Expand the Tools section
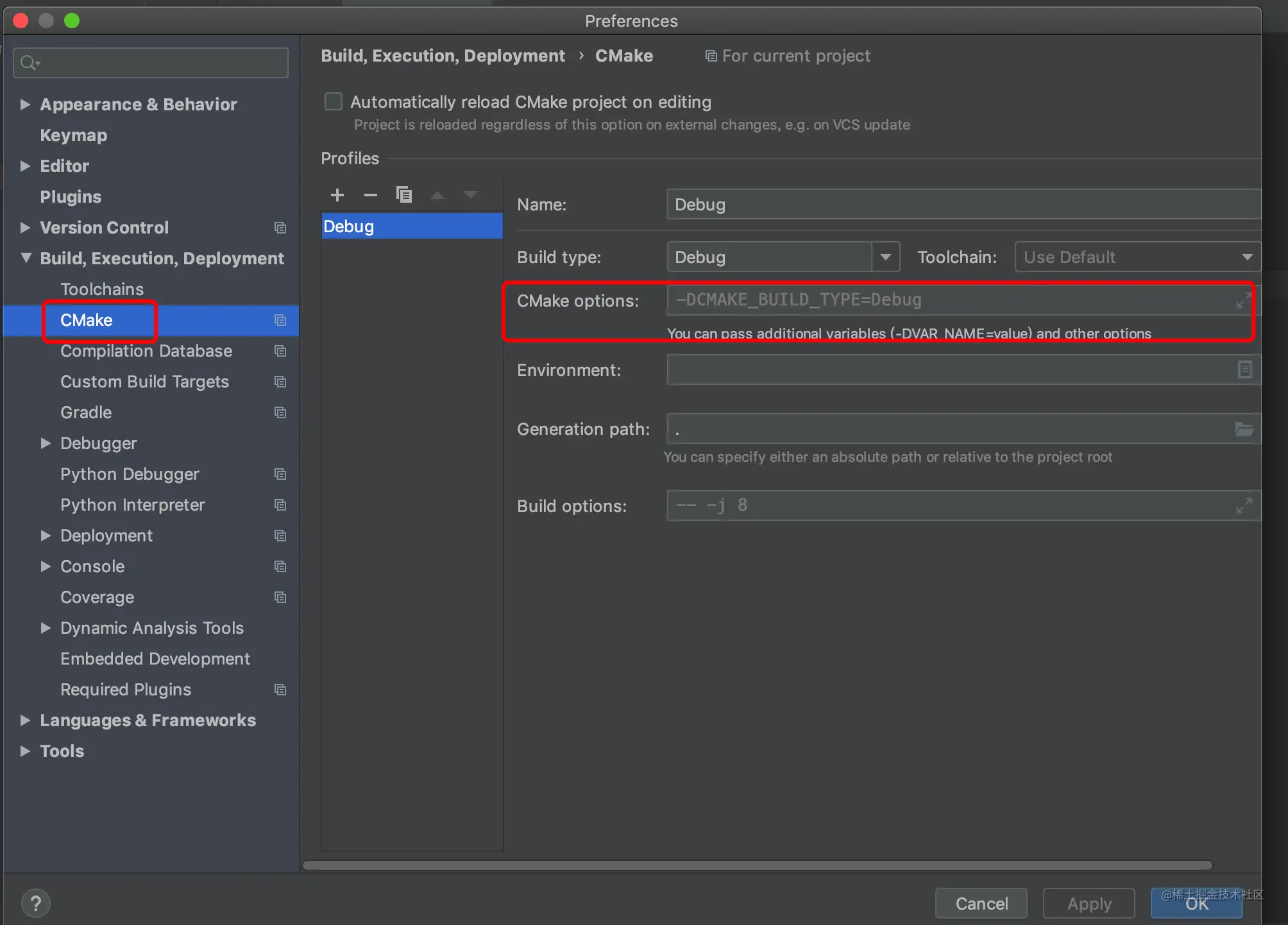Screen dimensions: 1288x925 pos(25,751)
